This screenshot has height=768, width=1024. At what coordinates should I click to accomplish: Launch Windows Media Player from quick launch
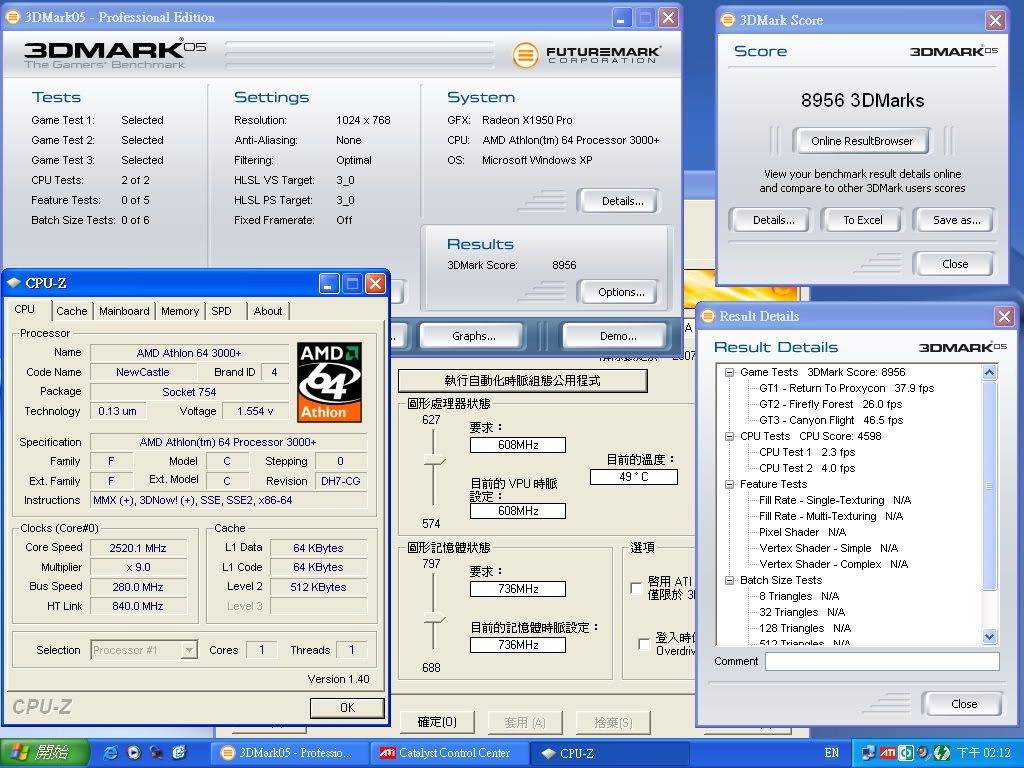[133, 753]
